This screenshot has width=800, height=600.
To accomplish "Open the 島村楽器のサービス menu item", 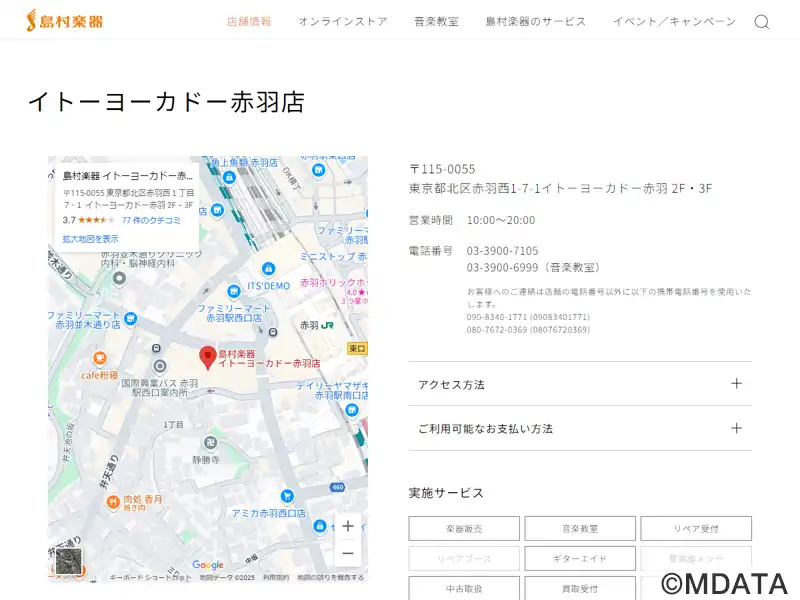I will tap(536, 21).
